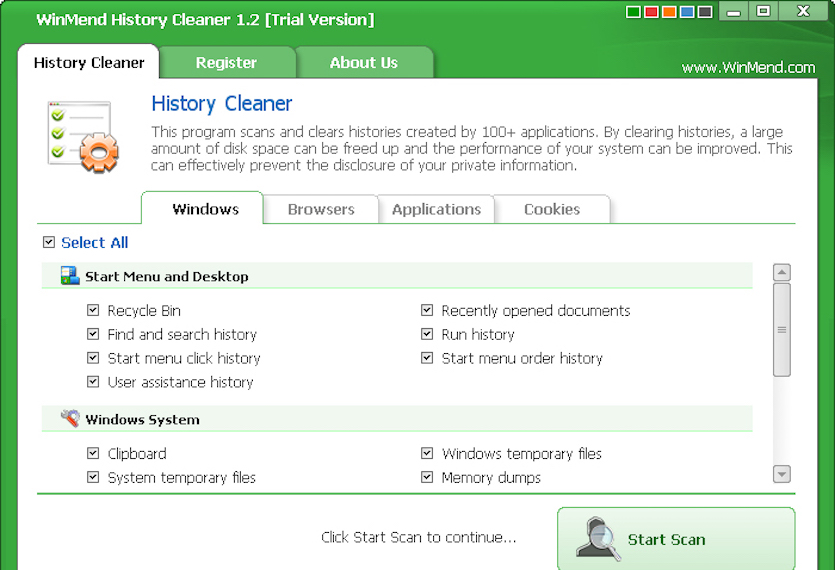835x570 pixels.
Task: Click the Start Scan button
Action: (x=676, y=539)
